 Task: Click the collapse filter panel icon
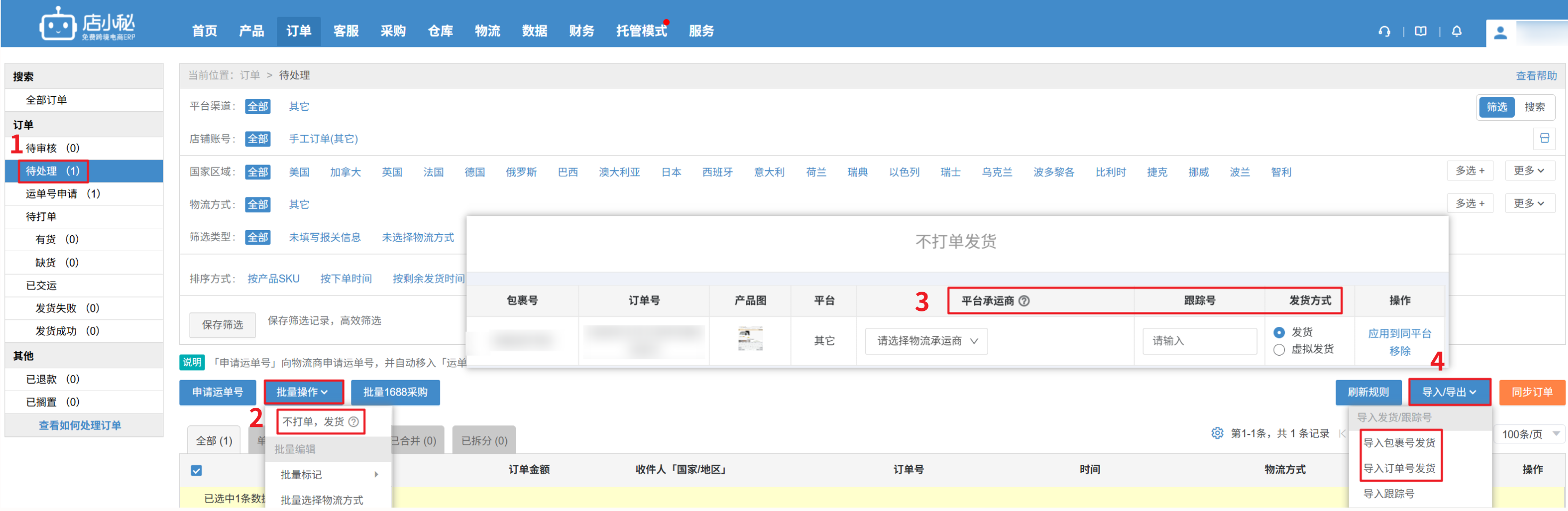click(1544, 138)
